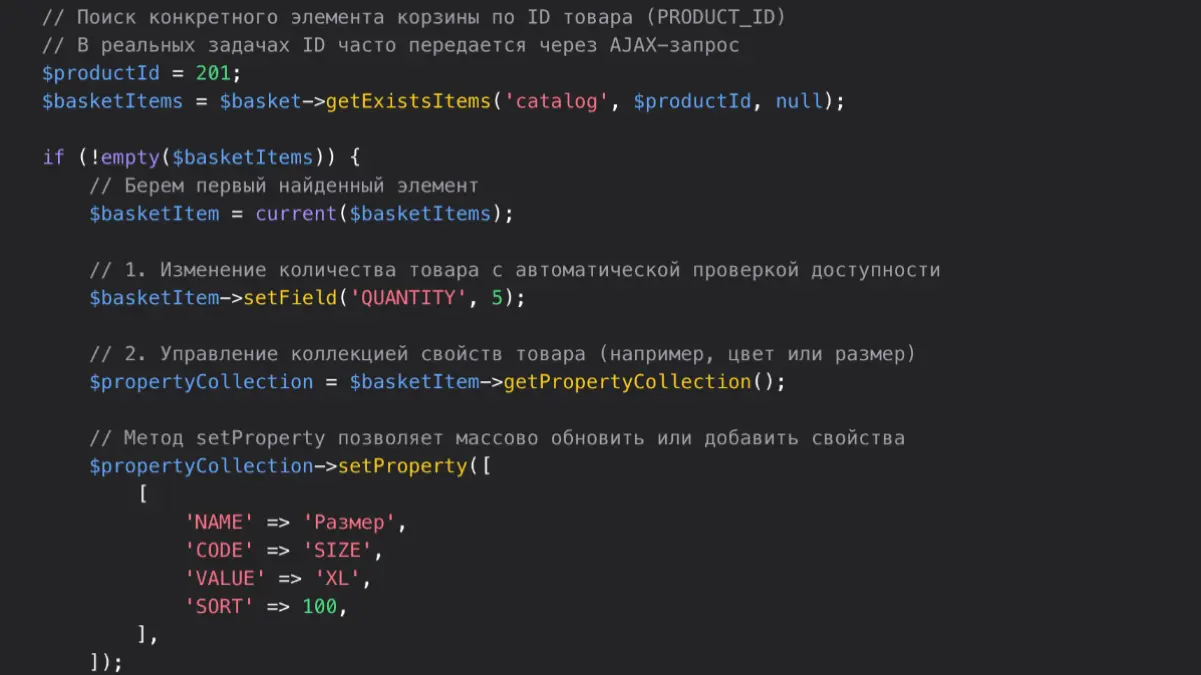Click the 'VALUE' array key
Screen dimensions: 1201x675
click(225, 578)
